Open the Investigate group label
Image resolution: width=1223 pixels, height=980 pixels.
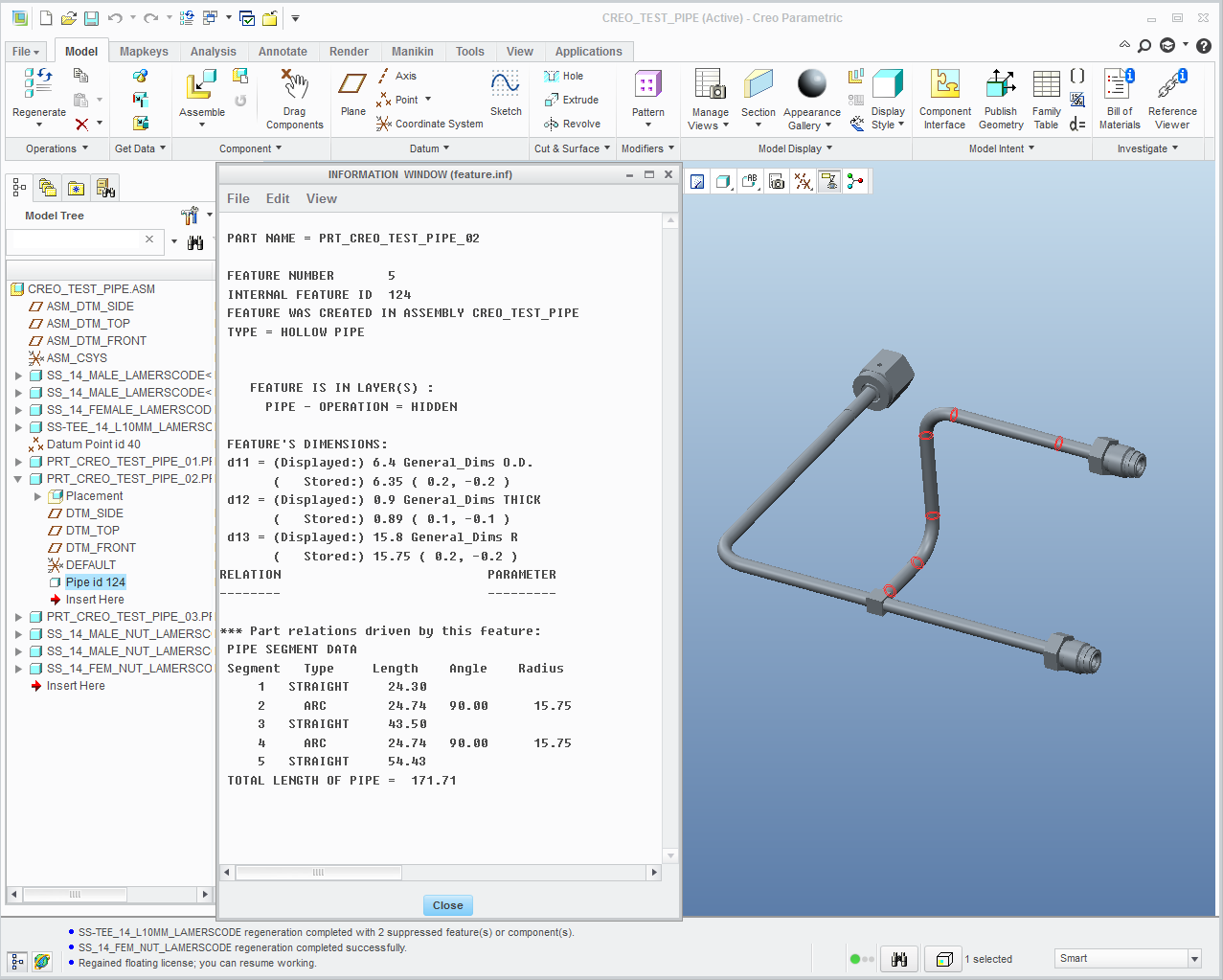coord(1147,148)
